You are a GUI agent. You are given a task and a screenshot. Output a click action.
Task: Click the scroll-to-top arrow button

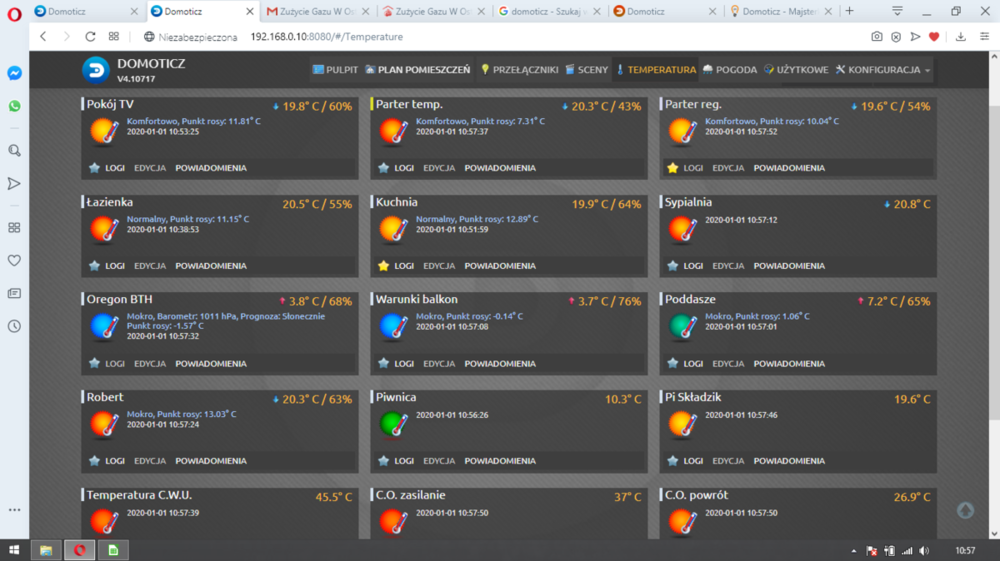click(x=965, y=510)
